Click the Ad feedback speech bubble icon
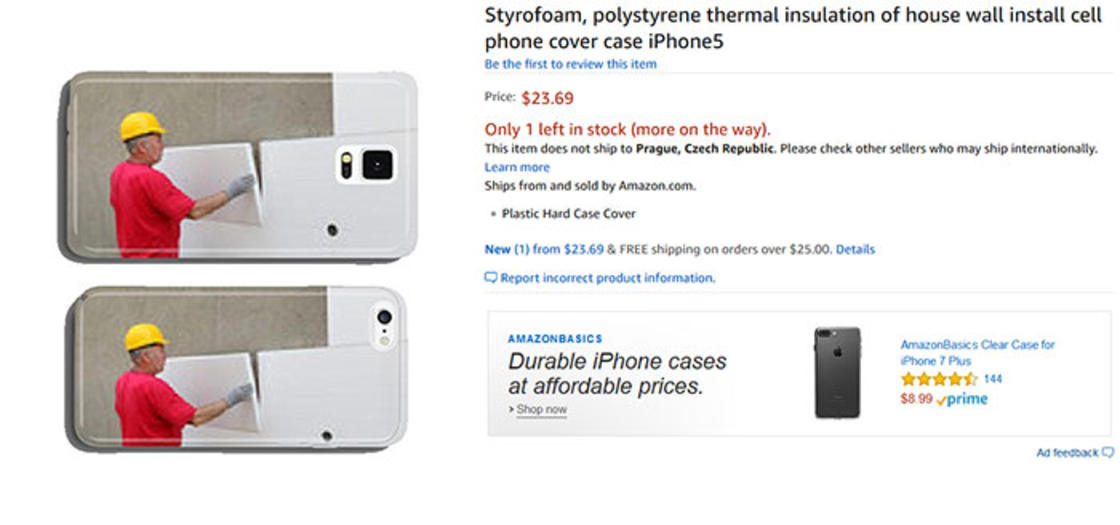Image resolution: width=1120 pixels, height=525 pixels. tap(1108, 453)
